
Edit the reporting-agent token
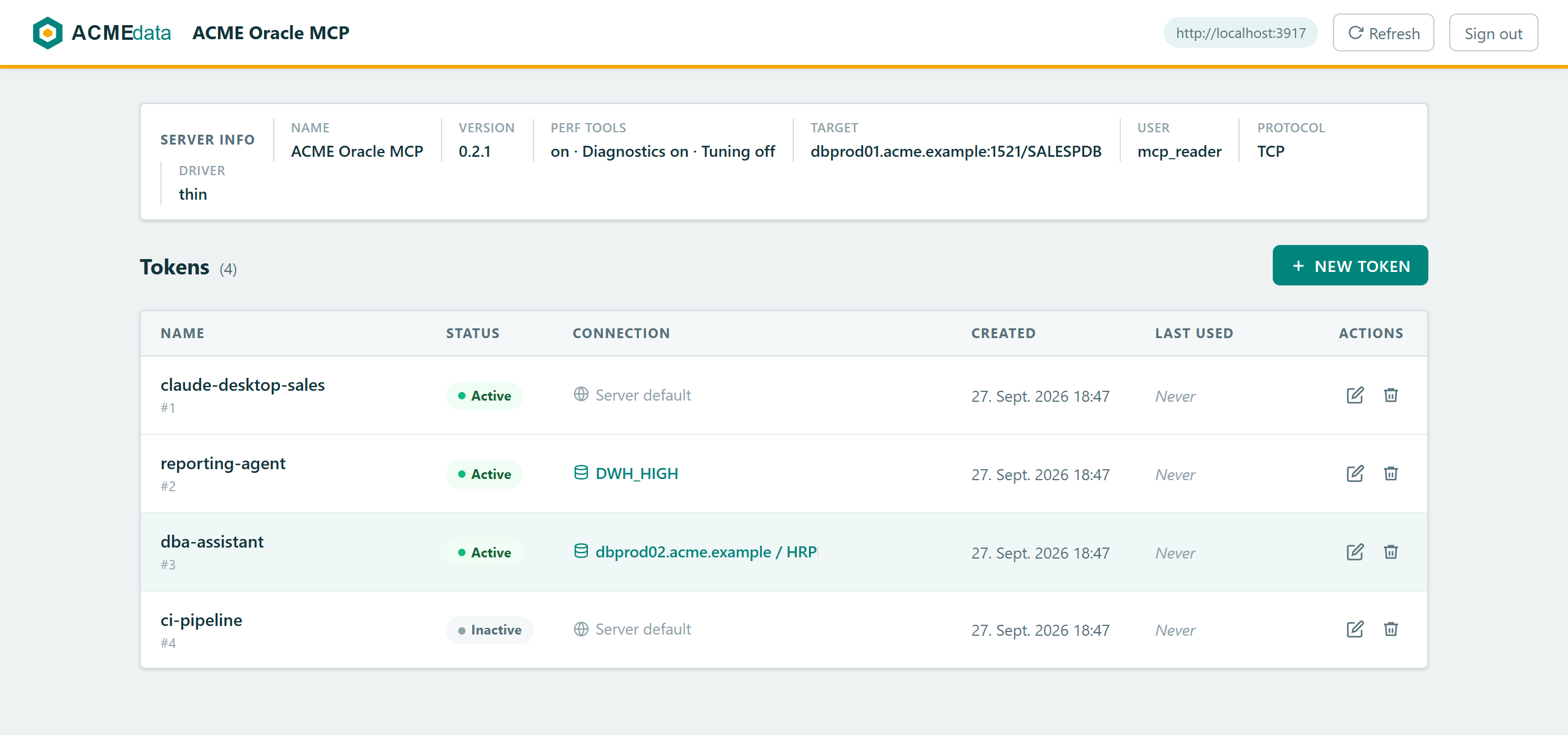tap(1355, 473)
